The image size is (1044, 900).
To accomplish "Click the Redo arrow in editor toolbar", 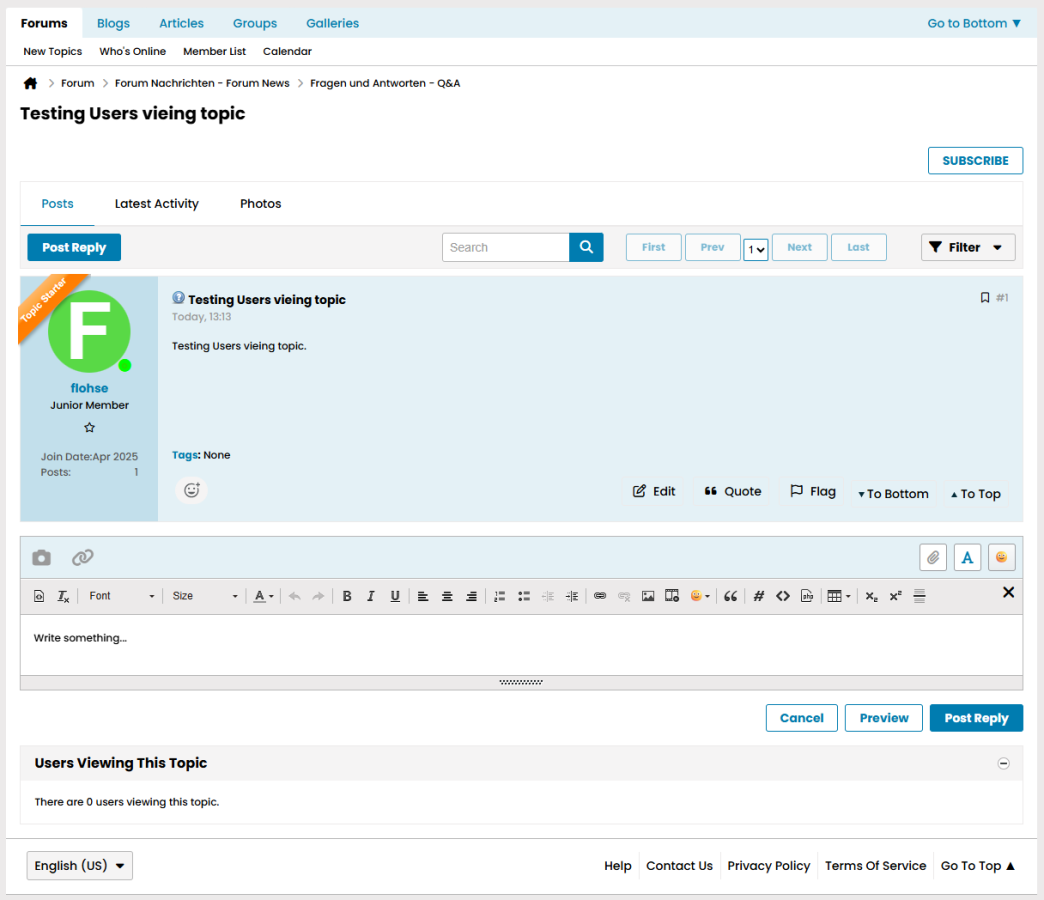I will [x=318, y=596].
